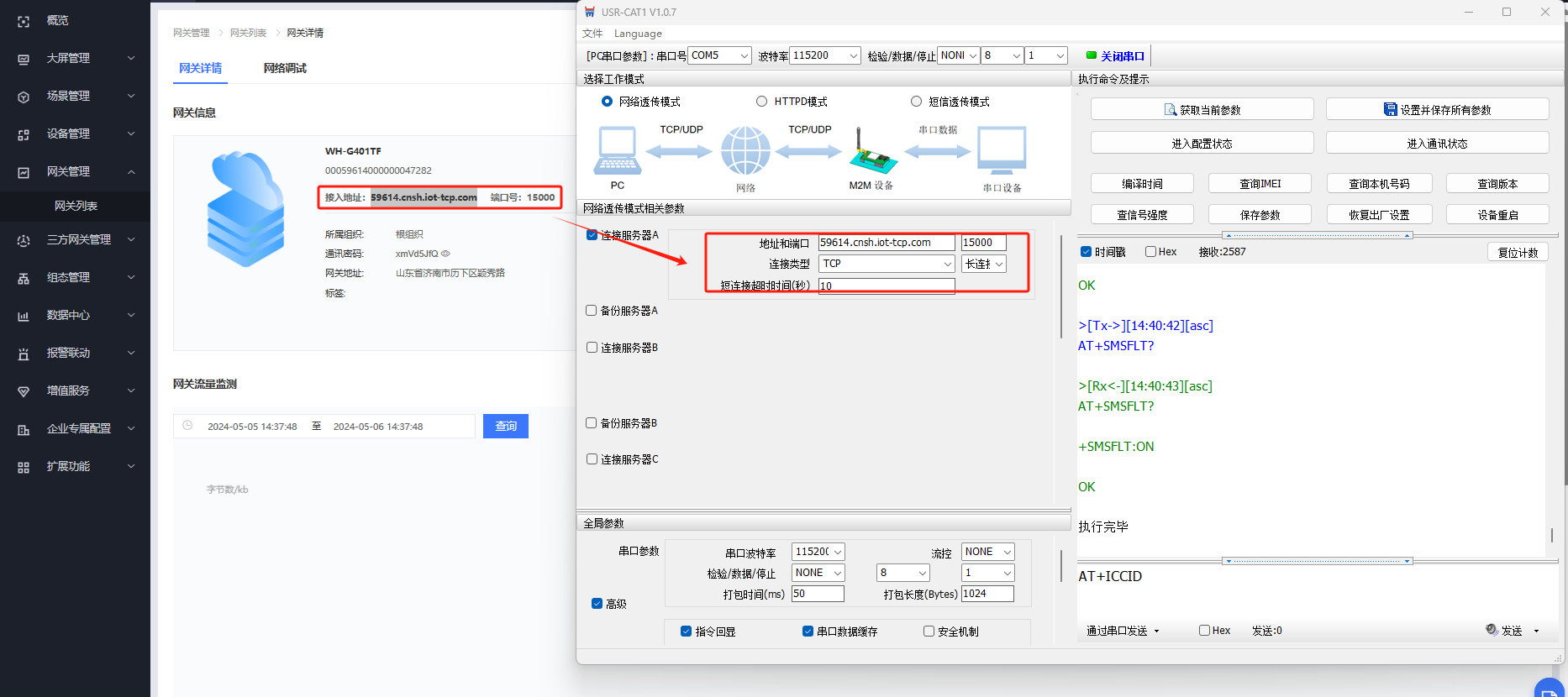Switch to the 网络调试 tab

click(285, 68)
